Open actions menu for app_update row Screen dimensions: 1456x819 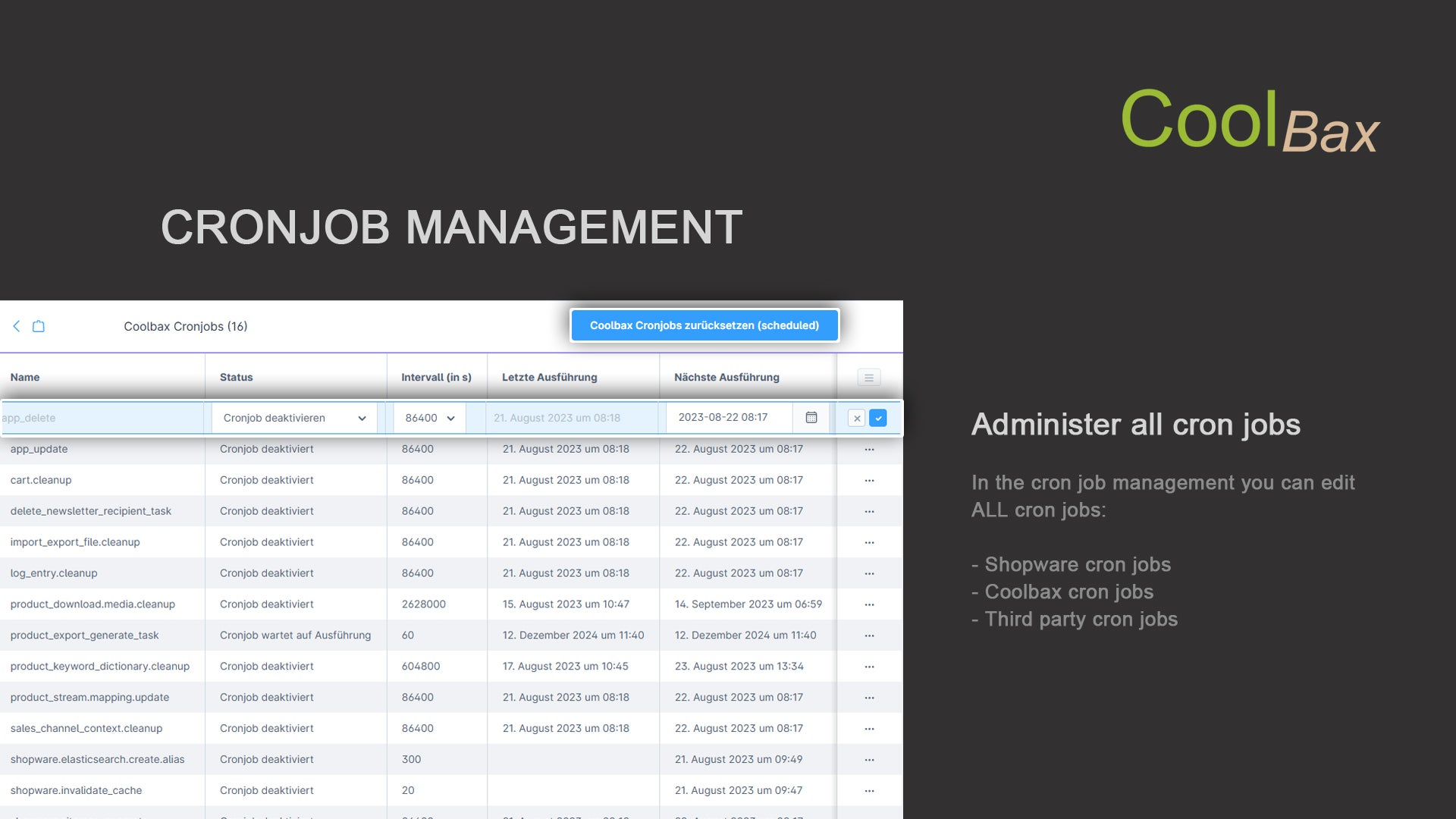pos(869,450)
